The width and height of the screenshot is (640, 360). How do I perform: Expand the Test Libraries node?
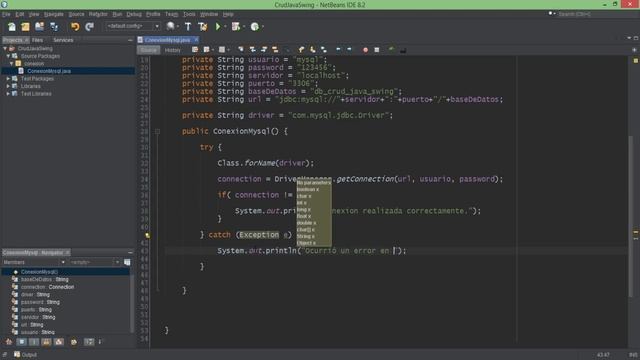8,93
